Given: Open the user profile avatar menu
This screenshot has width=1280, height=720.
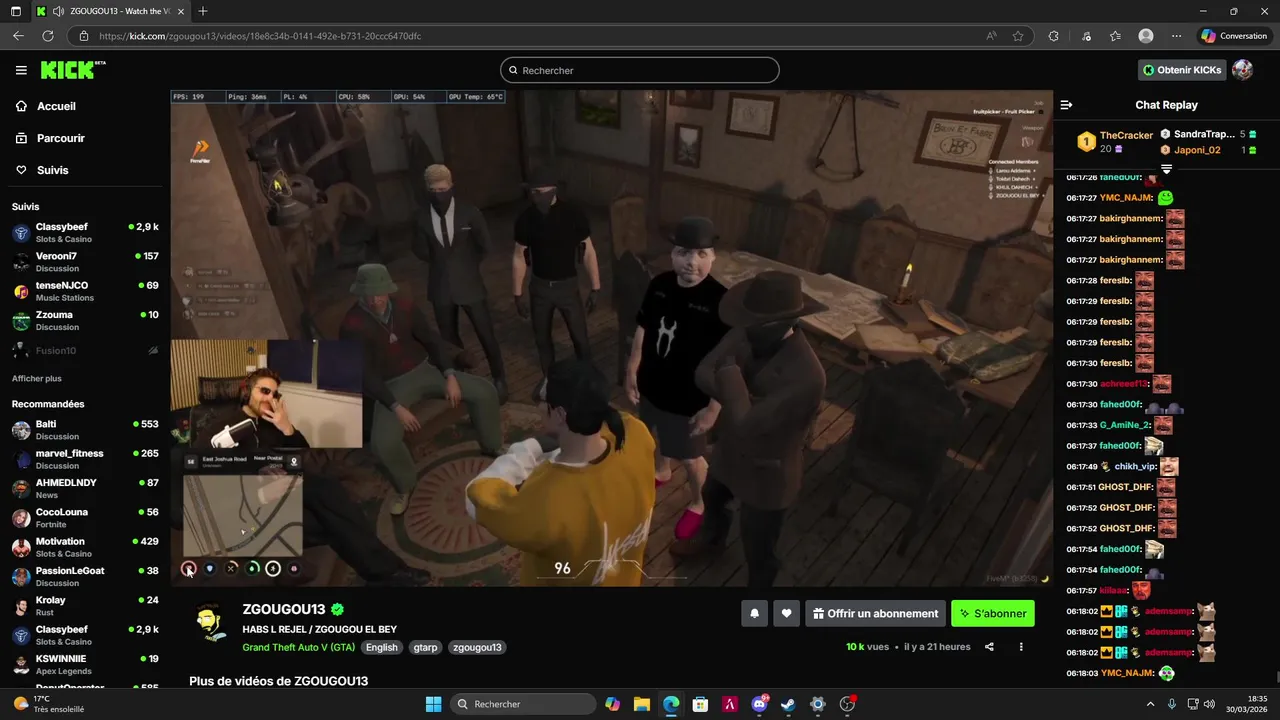Looking at the screenshot, I should click(x=1243, y=70).
